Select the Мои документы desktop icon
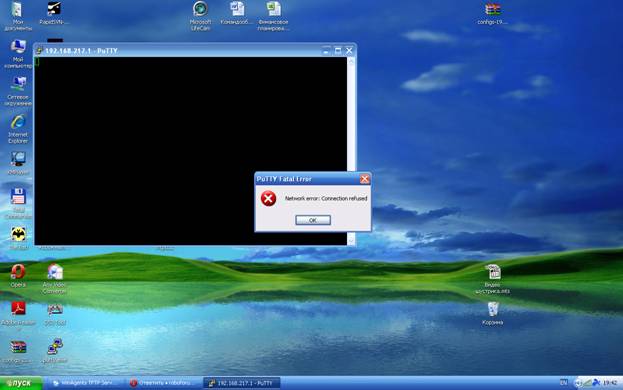 (x=17, y=16)
